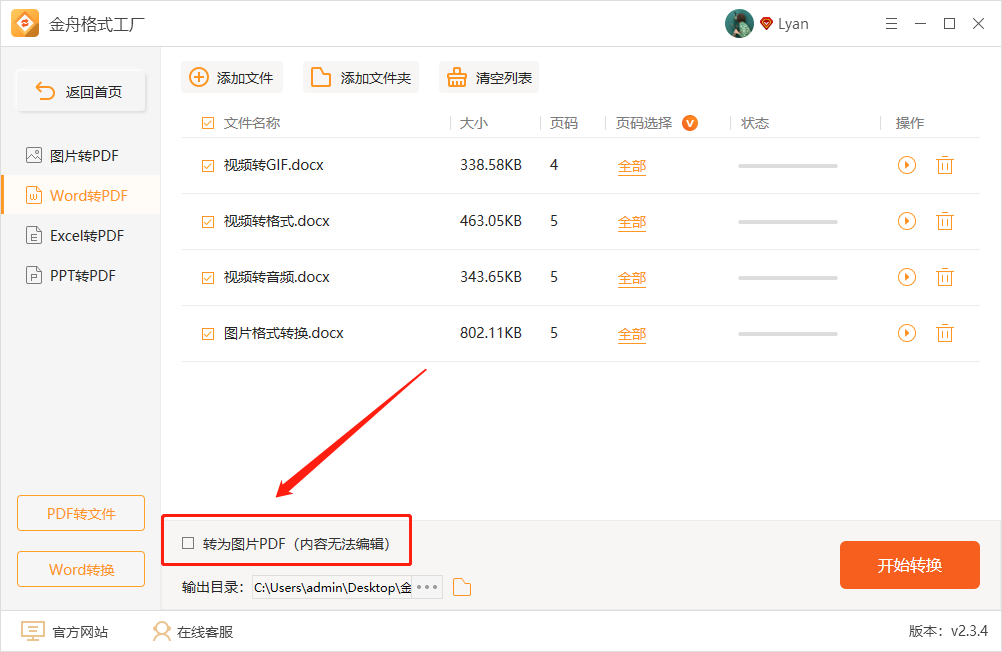Open the output folder browse icon

461,587
